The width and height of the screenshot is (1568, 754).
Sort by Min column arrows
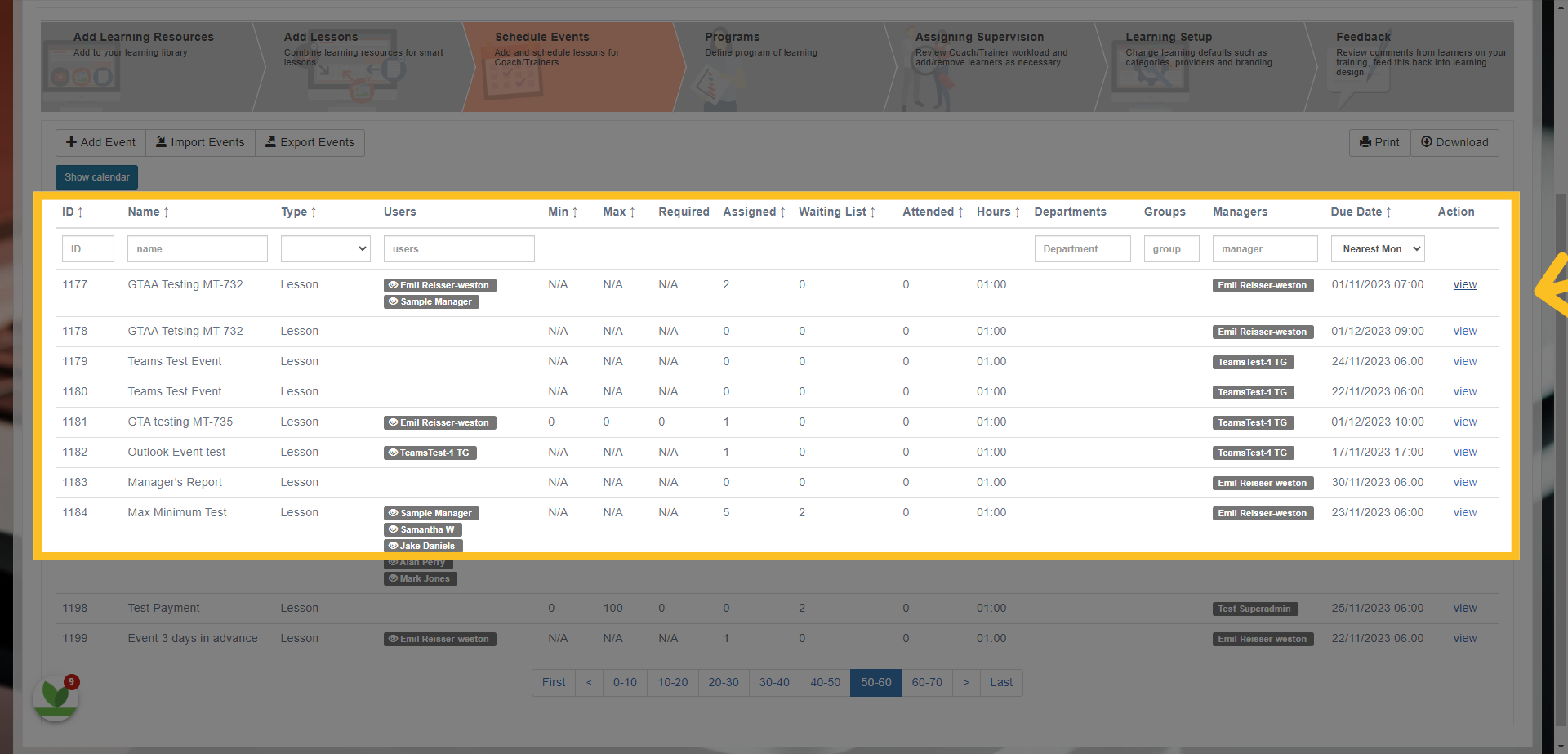coord(575,212)
